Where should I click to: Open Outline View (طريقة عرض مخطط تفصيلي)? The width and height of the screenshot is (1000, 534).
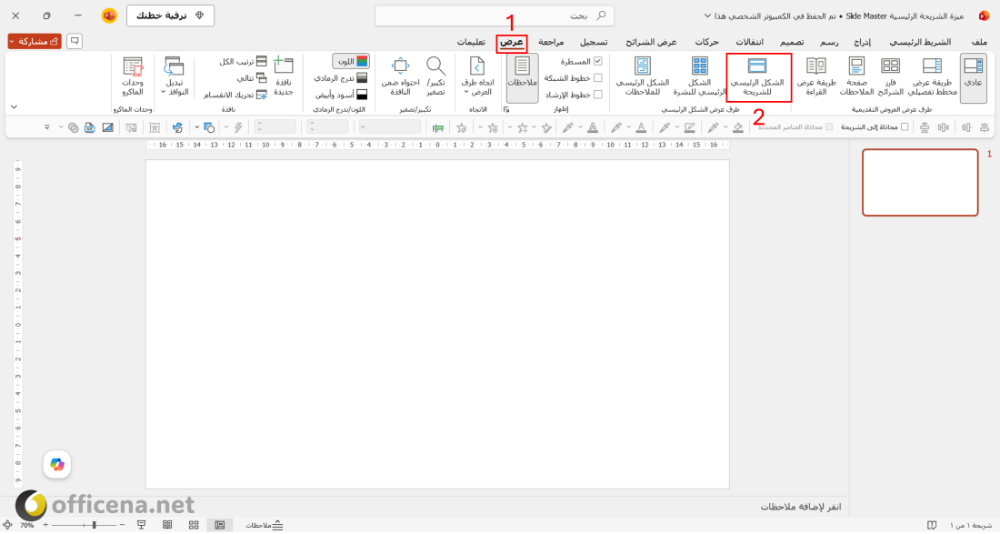[x=932, y=78]
